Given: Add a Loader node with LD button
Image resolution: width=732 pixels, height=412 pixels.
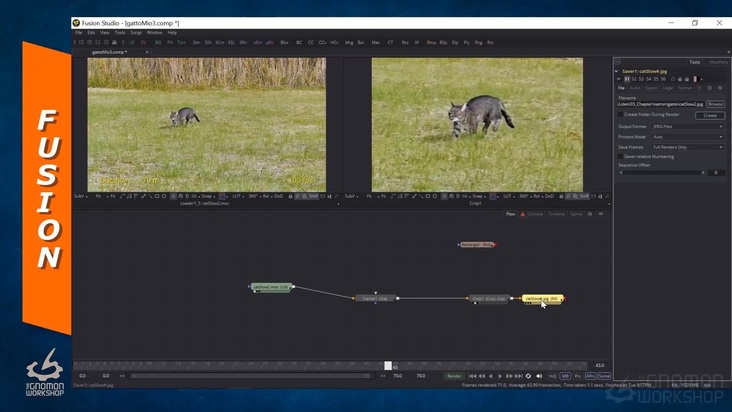Looking at the screenshot, I should click(132, 42).
